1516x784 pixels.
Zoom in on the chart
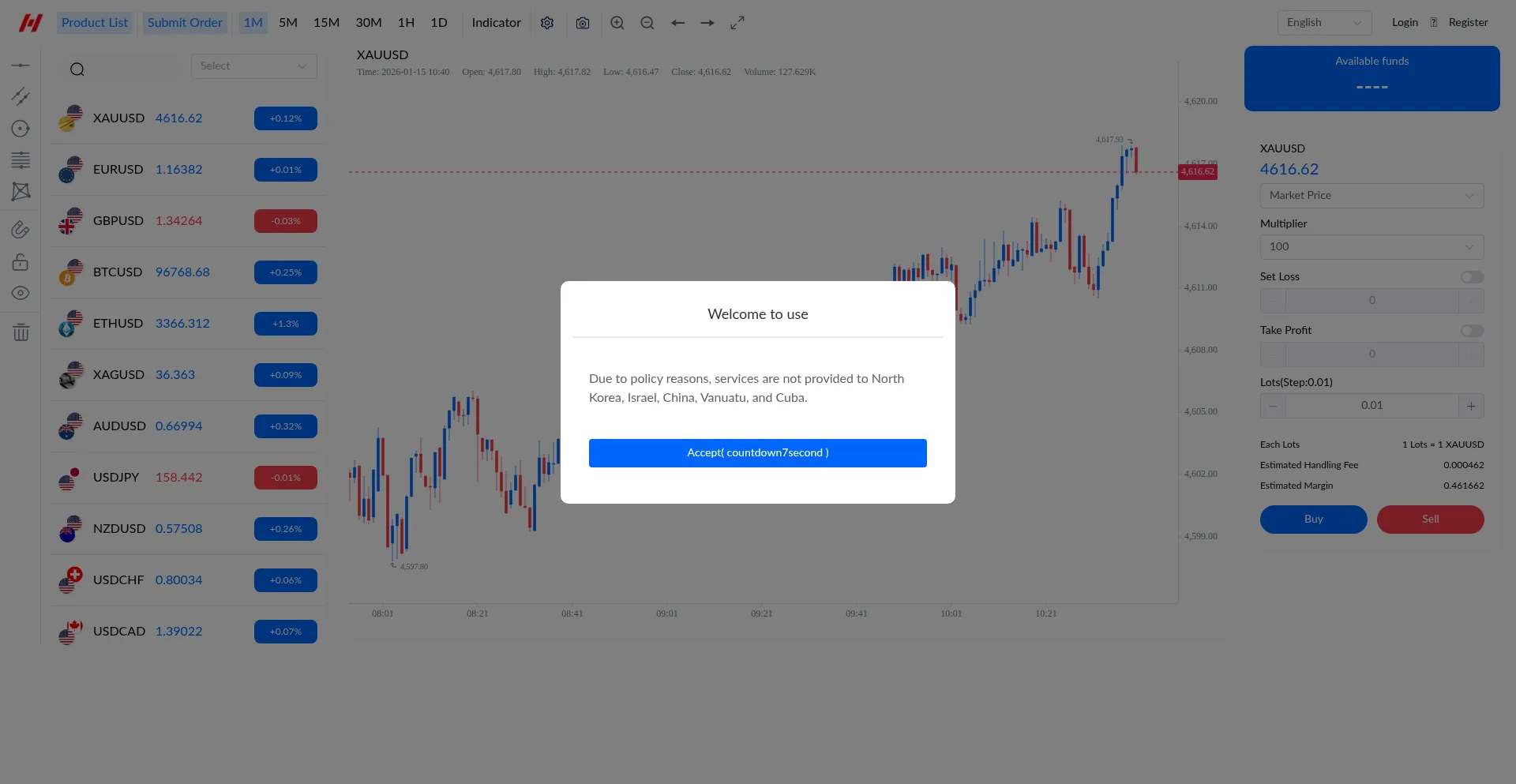pyautogui.click(x=617, y=23)
